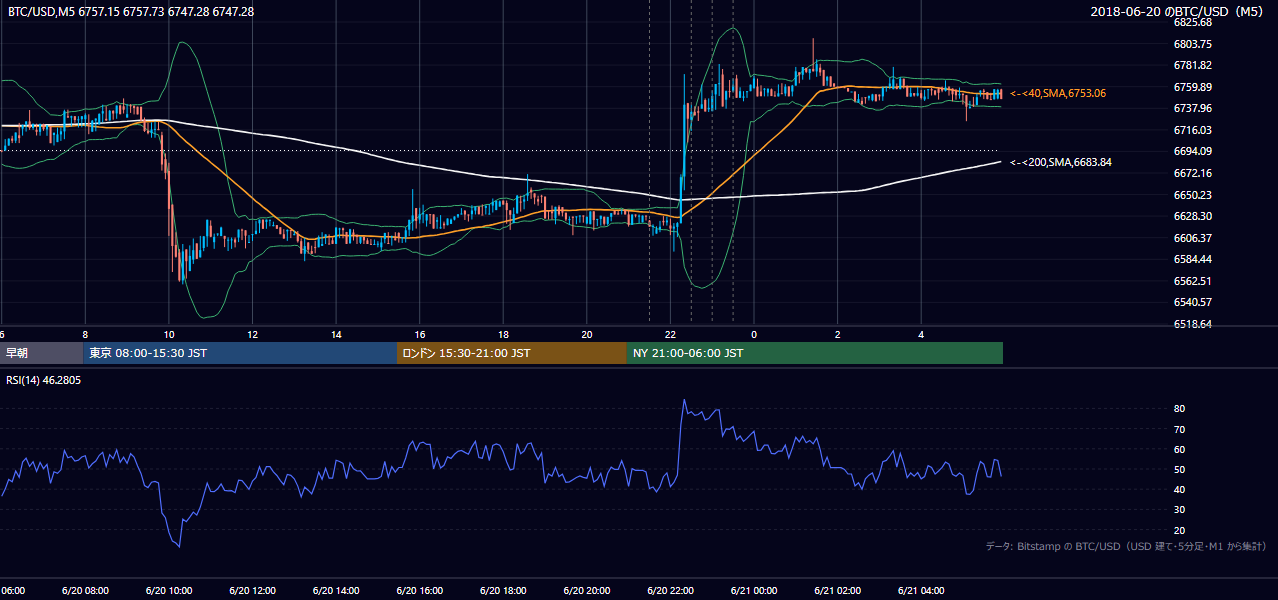This screenshot has height=600, width=1278.
Task: Click RSI axis level 80
Action: (1180, 409)
